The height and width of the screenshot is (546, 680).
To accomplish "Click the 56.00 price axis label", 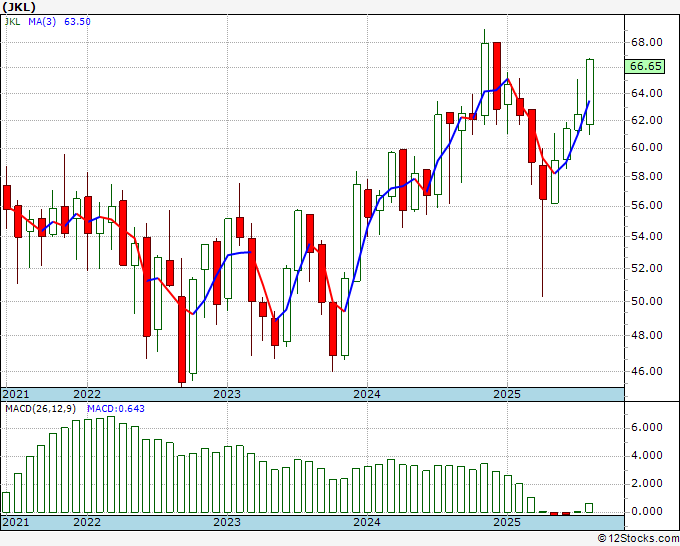I will pos(647,205).
